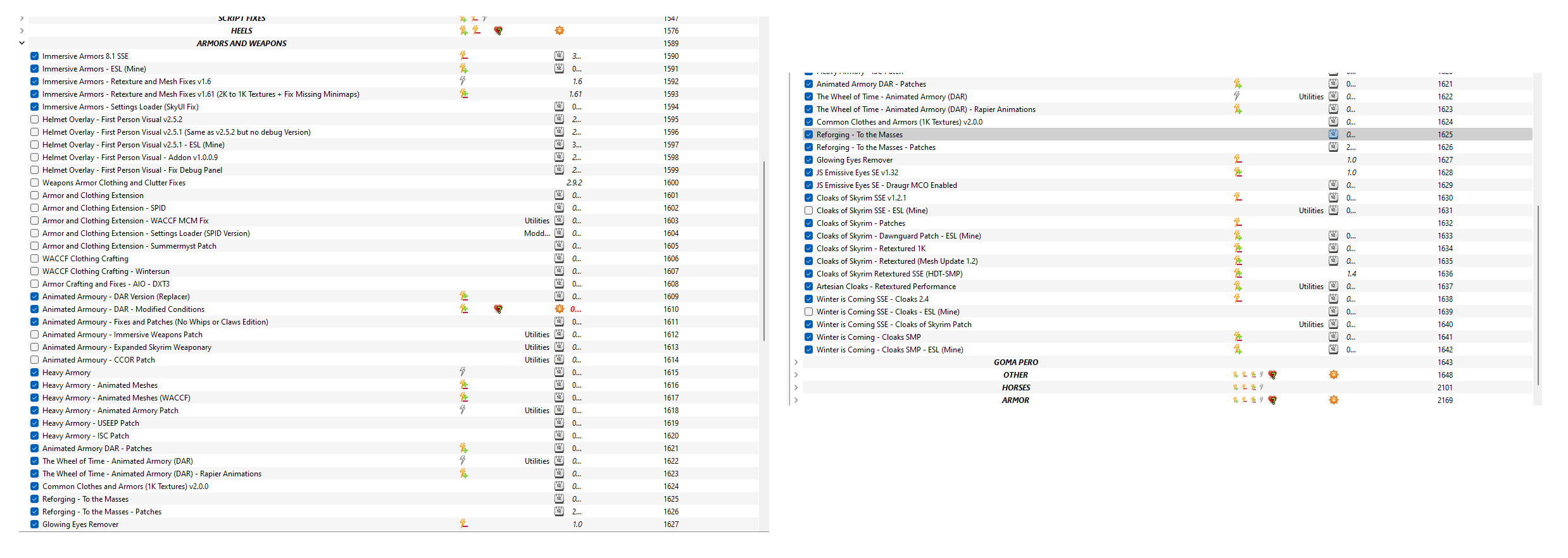Click the conflict winner icon for Immersive Armors - ESL (Mine)
The width and height of the screenshot is (1568, 558).
pos(463,68)
